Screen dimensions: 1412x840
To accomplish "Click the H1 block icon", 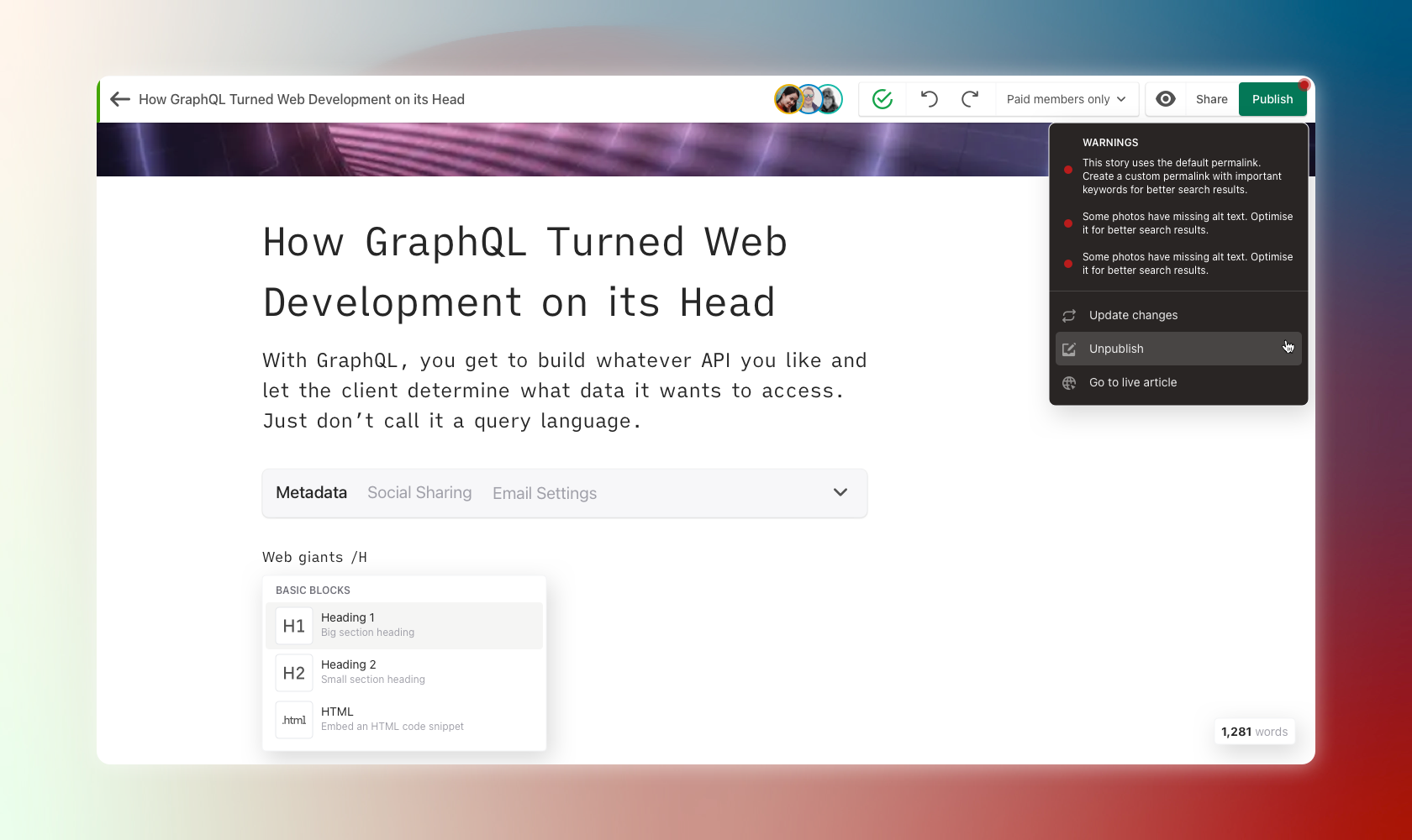I will click(294, 626).
